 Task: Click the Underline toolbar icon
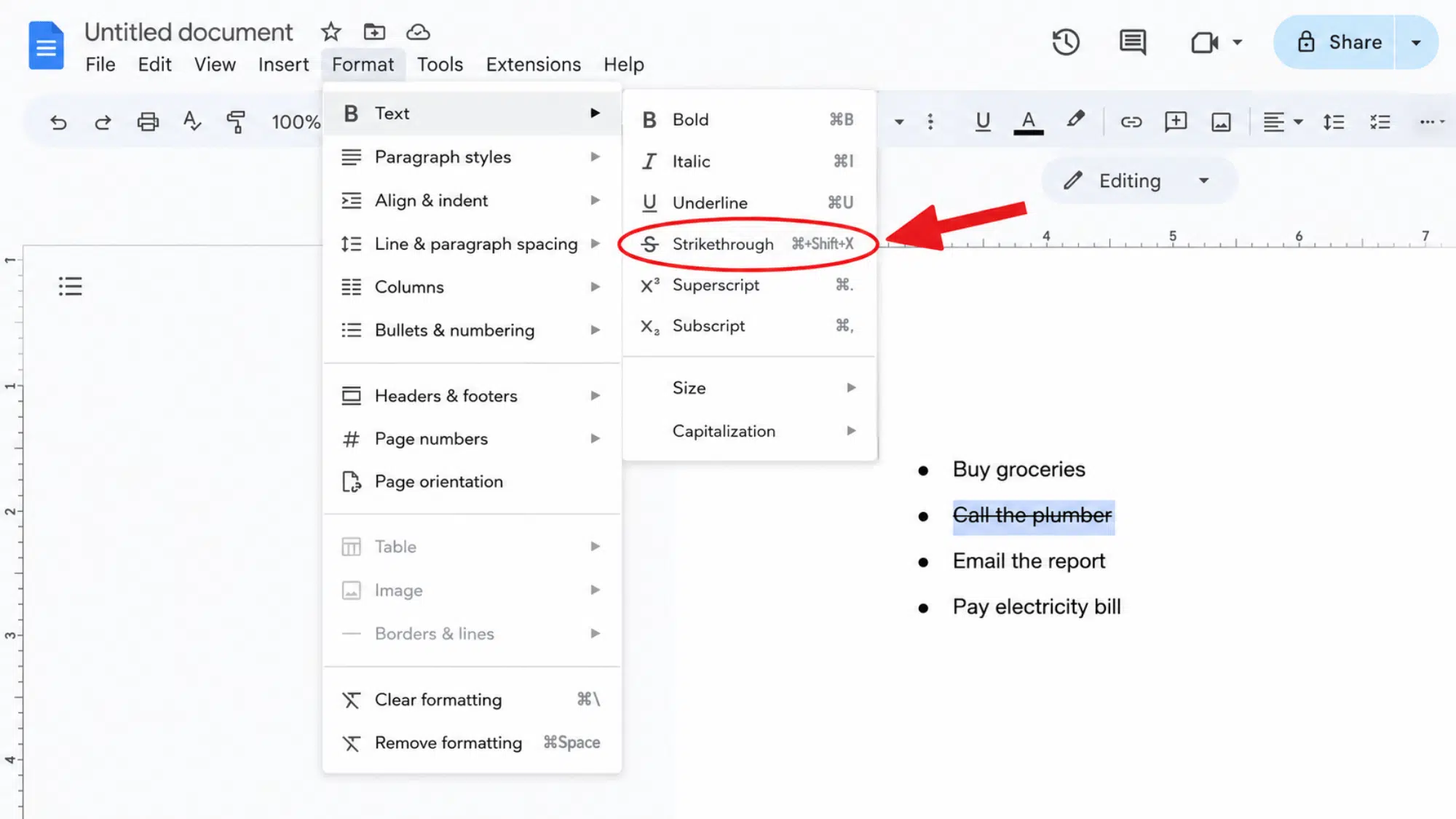click(983, 122)
